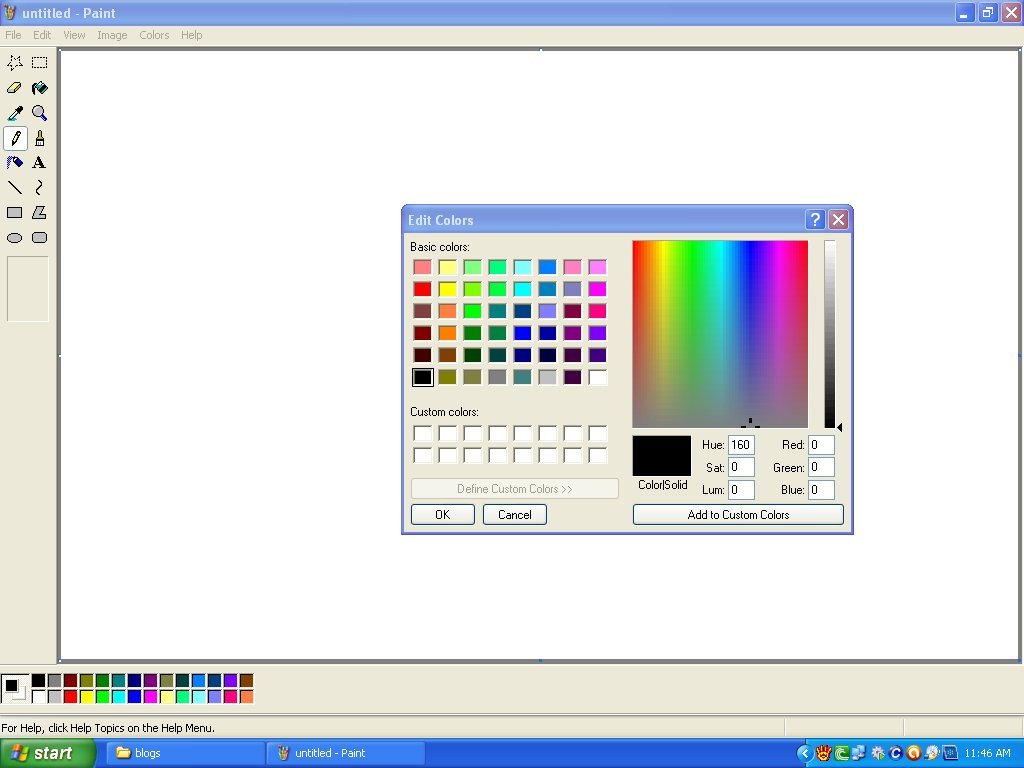Select the orange basic color swatch

(x=447, y=333)
